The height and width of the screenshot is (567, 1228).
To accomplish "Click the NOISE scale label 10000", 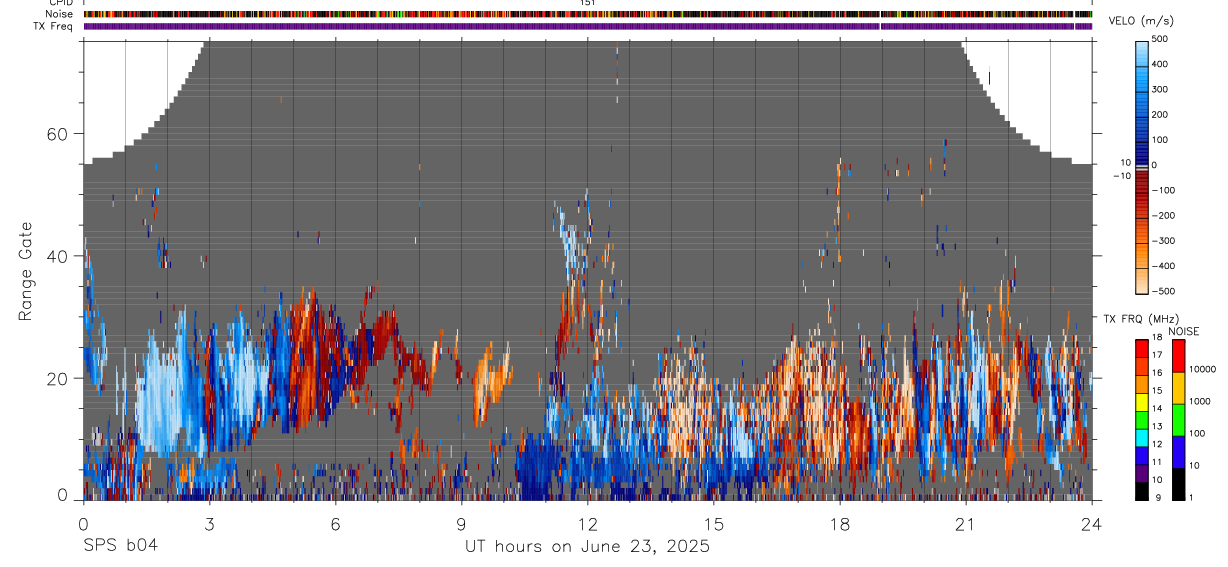I will click(x=1202, y=370).
